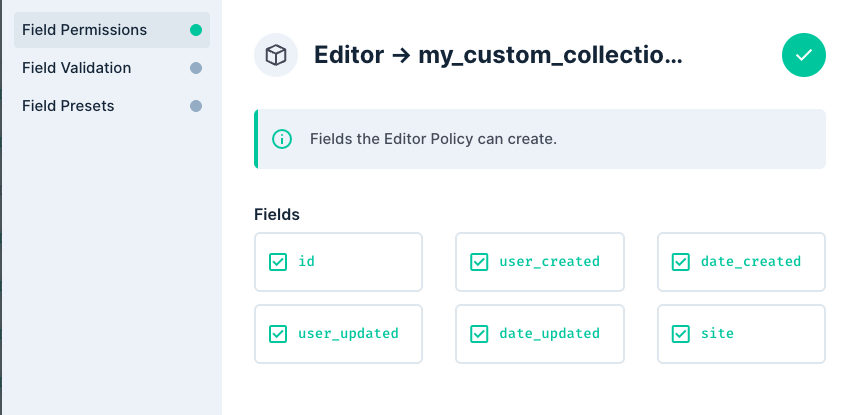Disable the user_updated field checkbox
This screenshot has height=415, width=856.
click(279, 334)
